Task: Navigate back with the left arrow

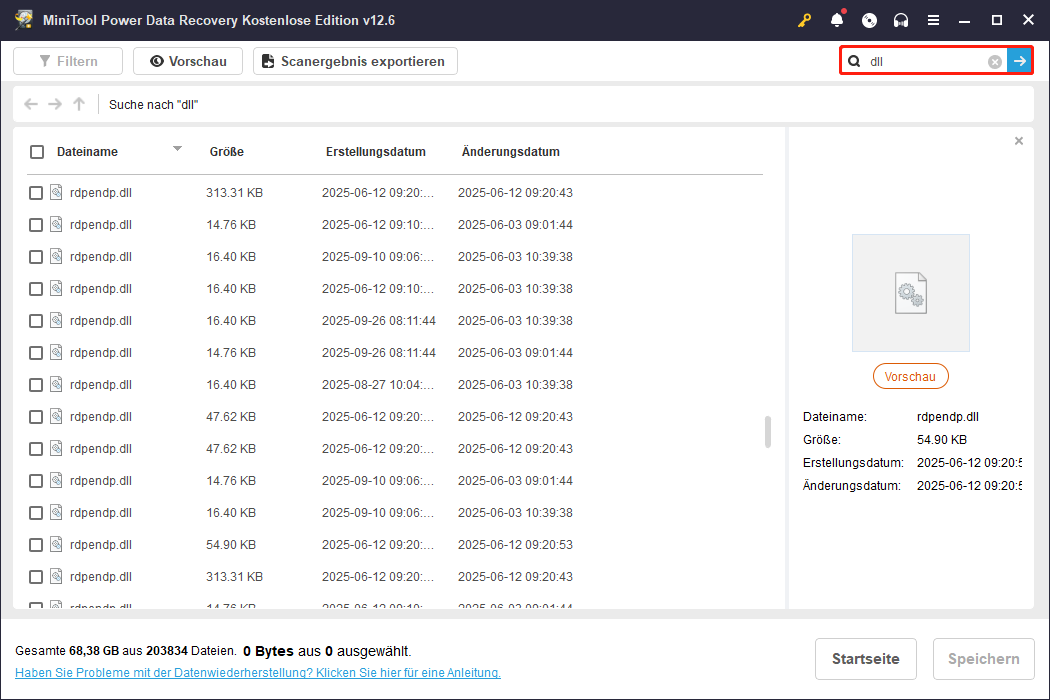Action: [31, 104]
